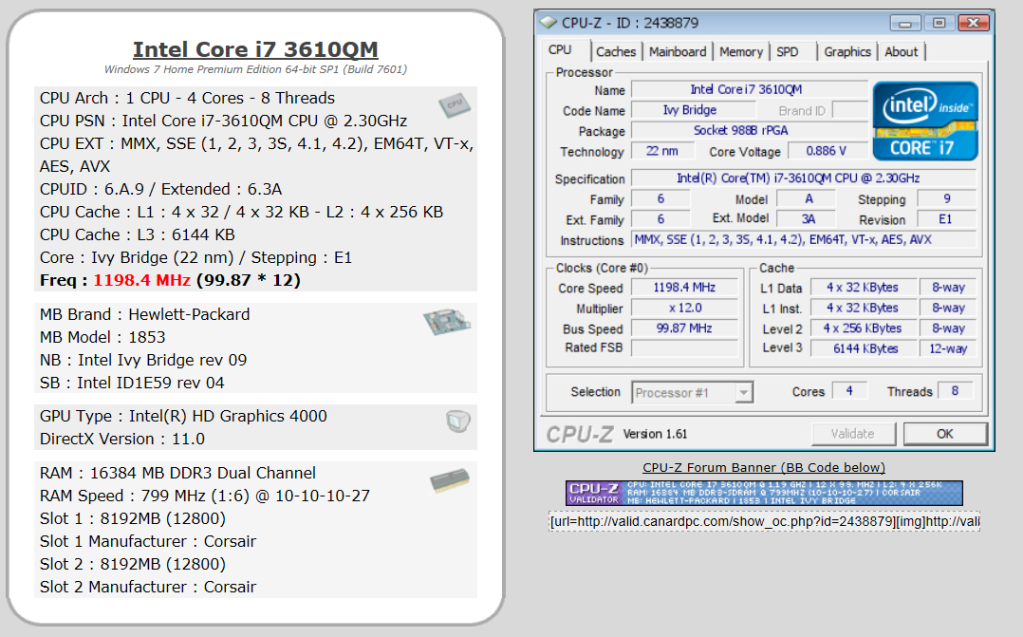Image resolution: width=1023 pixels, height=637 pixels.
Task: Click the Ext. Model value 3A
Action: tap(808, 219)
